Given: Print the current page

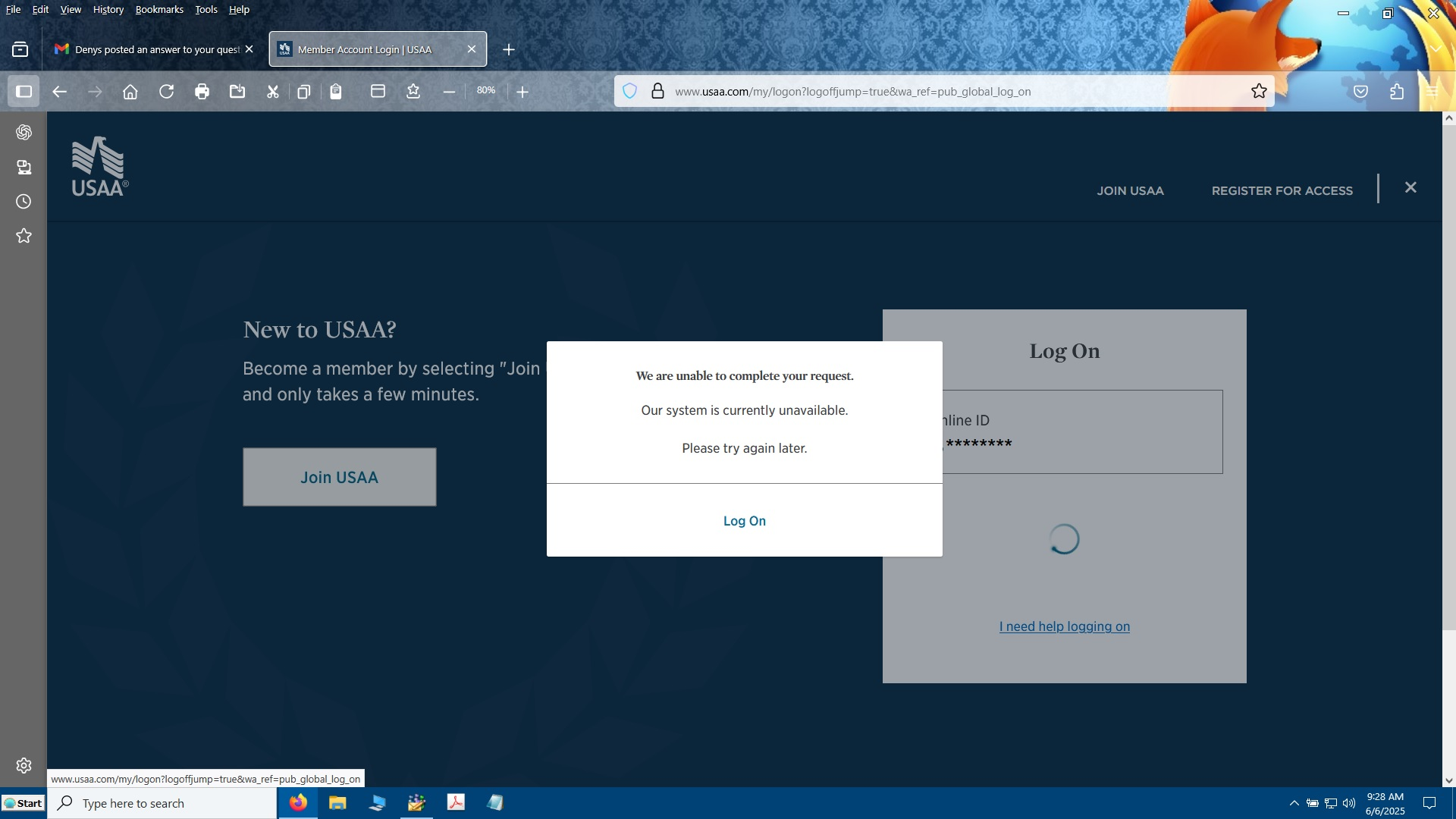Looking at the screenshot, I should tap(202, 92).
